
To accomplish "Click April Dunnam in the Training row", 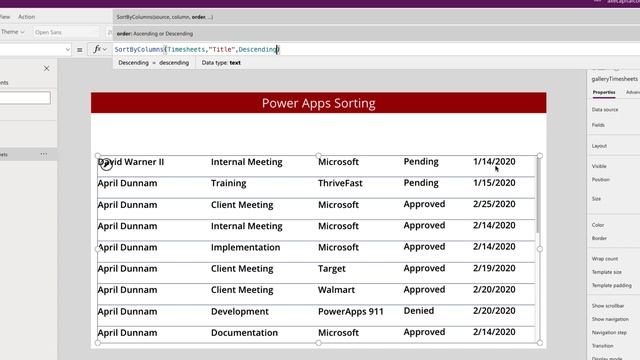I will 127,183.
